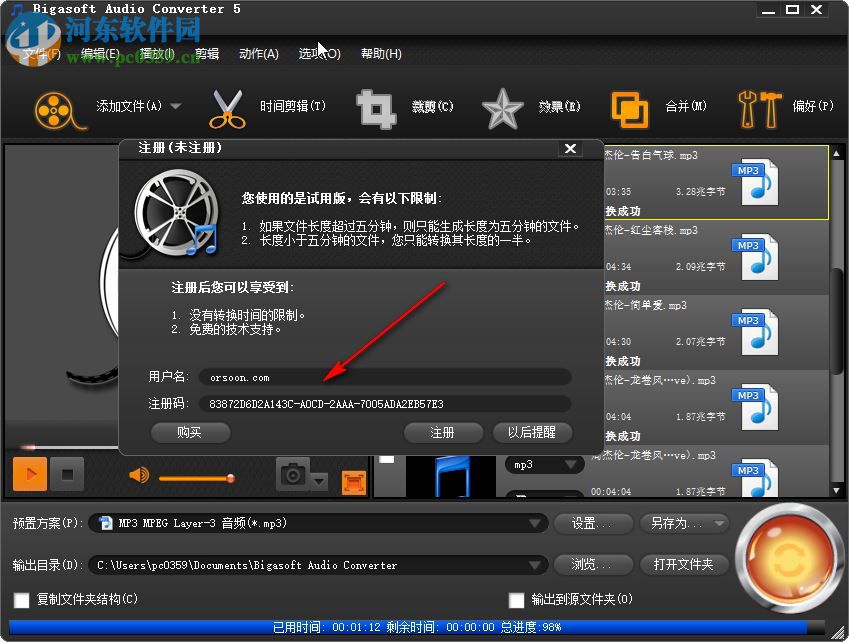Image resolution: width=849 pixels, height=642 pixels.
Task: Expand the add files dropdown arrow
Action: click(x=176, y=105)
